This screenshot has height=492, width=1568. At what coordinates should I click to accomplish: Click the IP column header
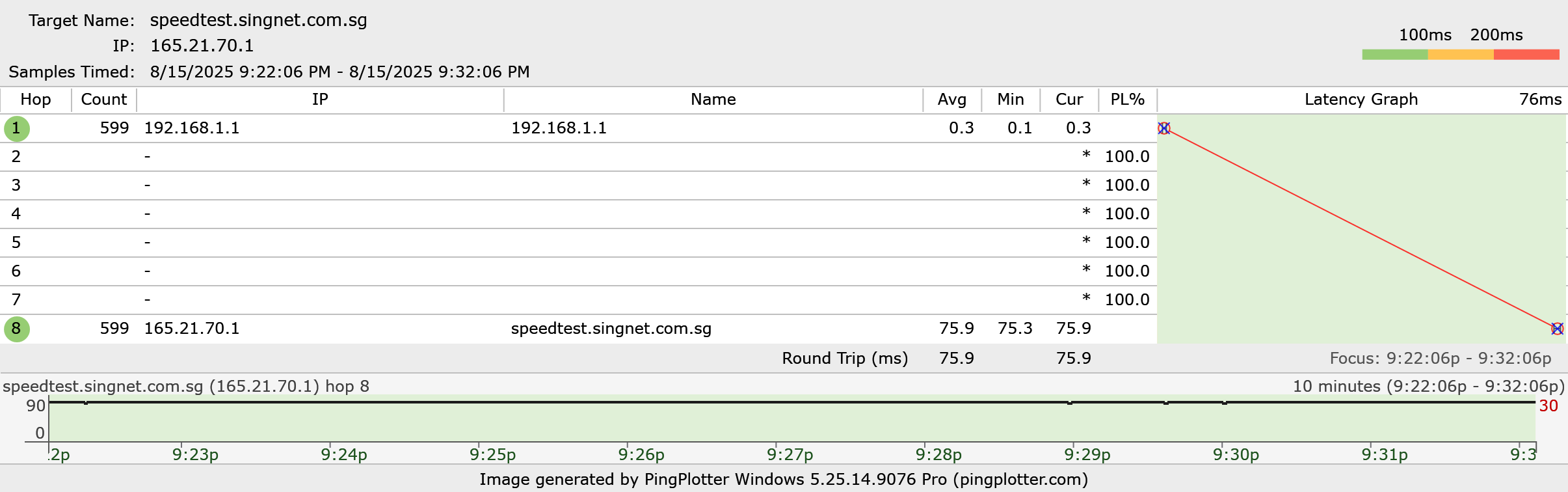coord(319,100)
